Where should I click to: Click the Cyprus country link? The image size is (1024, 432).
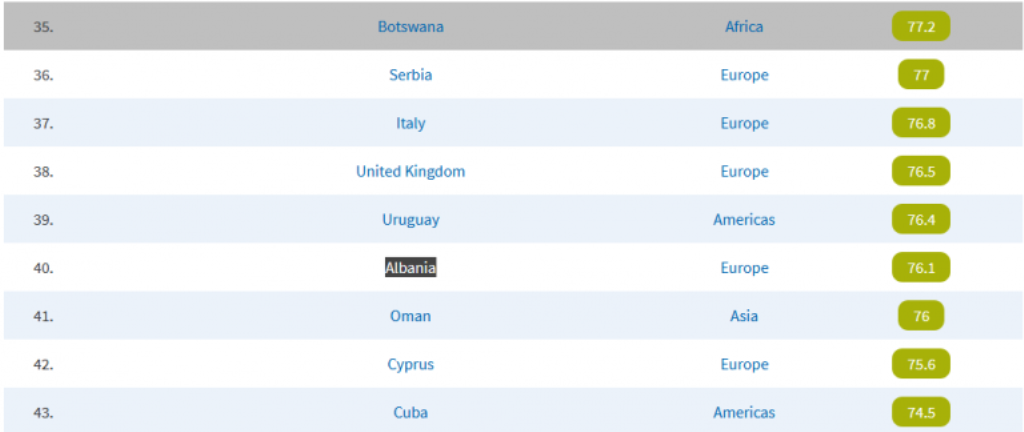(410, 364)
